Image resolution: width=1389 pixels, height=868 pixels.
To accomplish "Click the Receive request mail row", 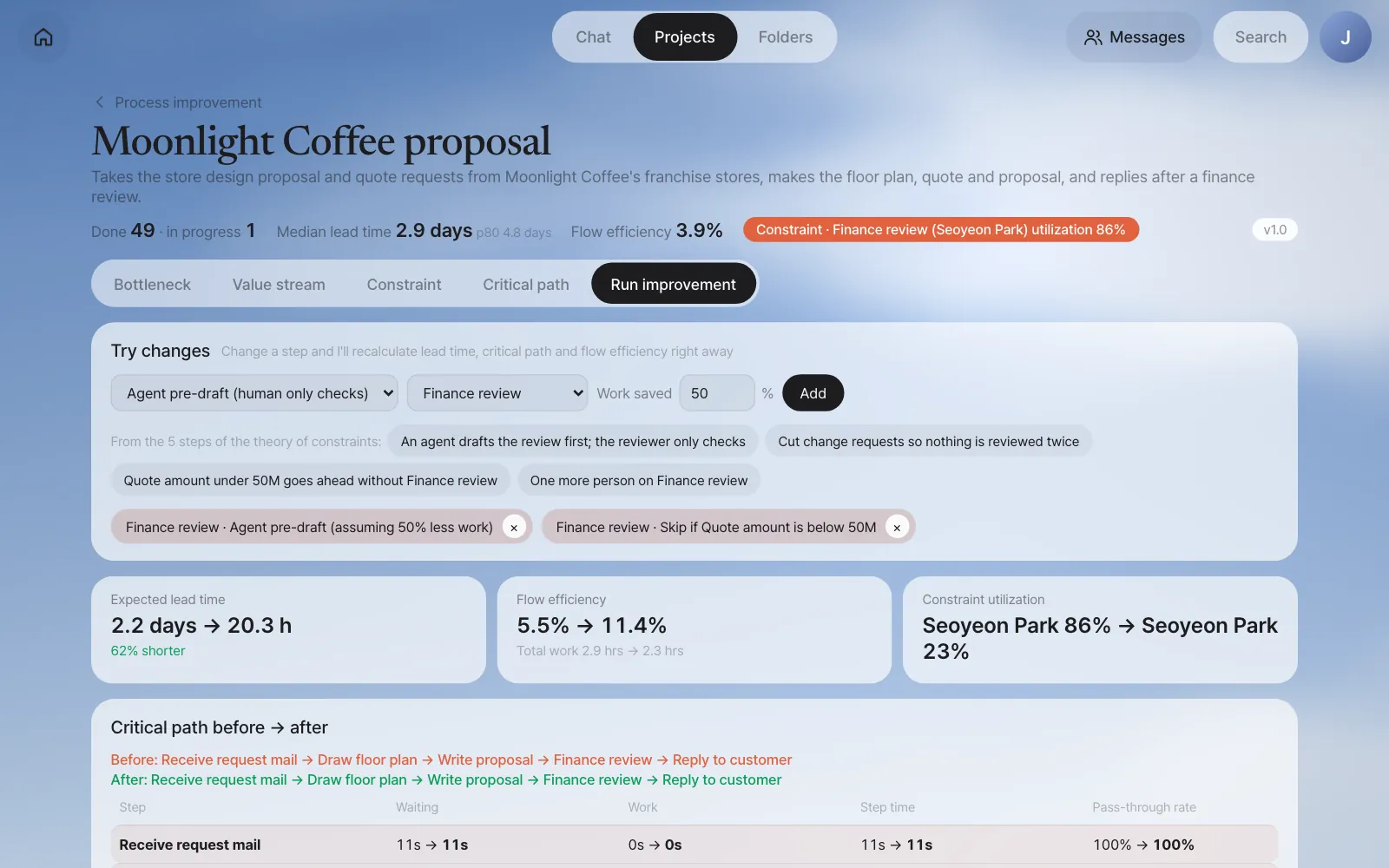I will tap(694, 845).
